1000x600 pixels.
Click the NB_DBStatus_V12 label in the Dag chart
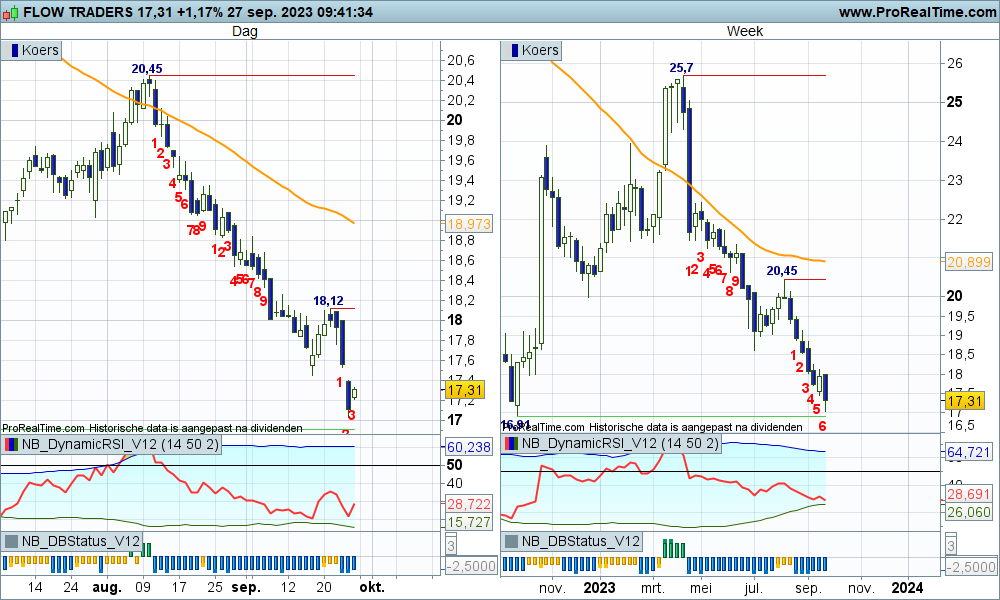point(80,541)
